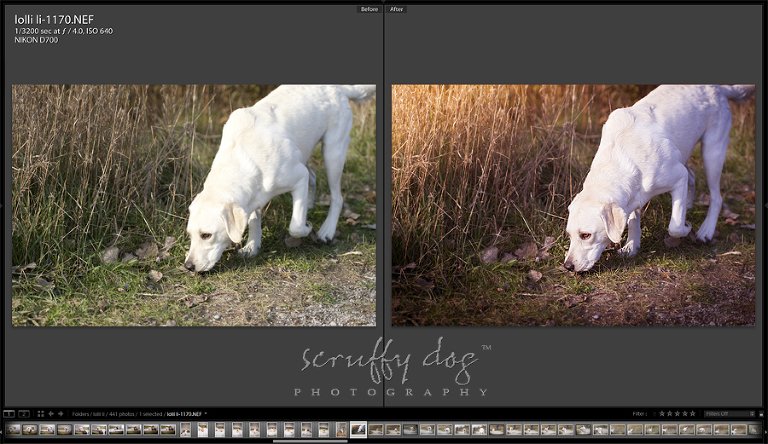Go back with the left arrow icon
The width and height of the screenshot is (768, 444).
51,413
